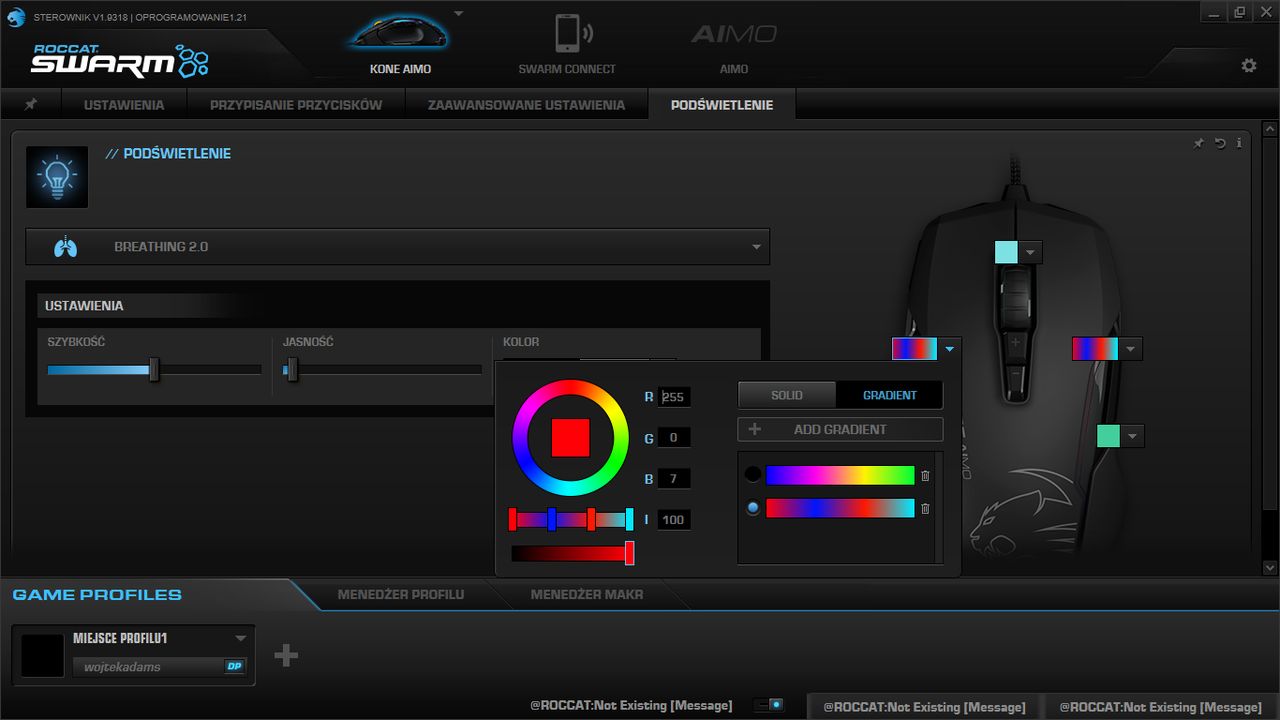Image resolution: width=1280 pixels, height=720 pixels.
Task: Select the rainbow gradient radio button
Action: click(x=753, y=475)
